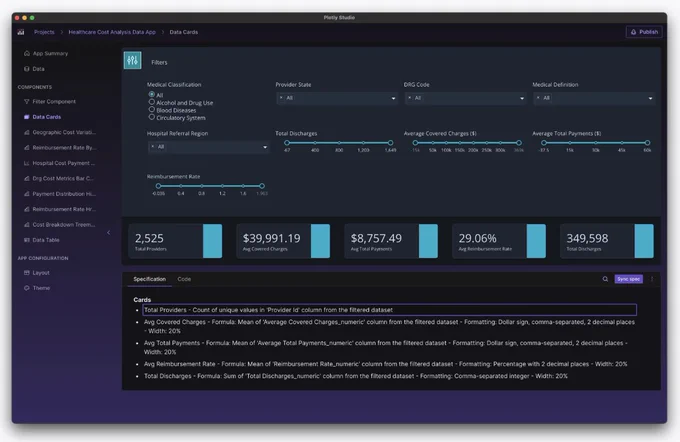This screenshot has height=442, width=680.
Task: Click the 29.06% Avg Reimbursement Rate card
Action: coord(499,241)
